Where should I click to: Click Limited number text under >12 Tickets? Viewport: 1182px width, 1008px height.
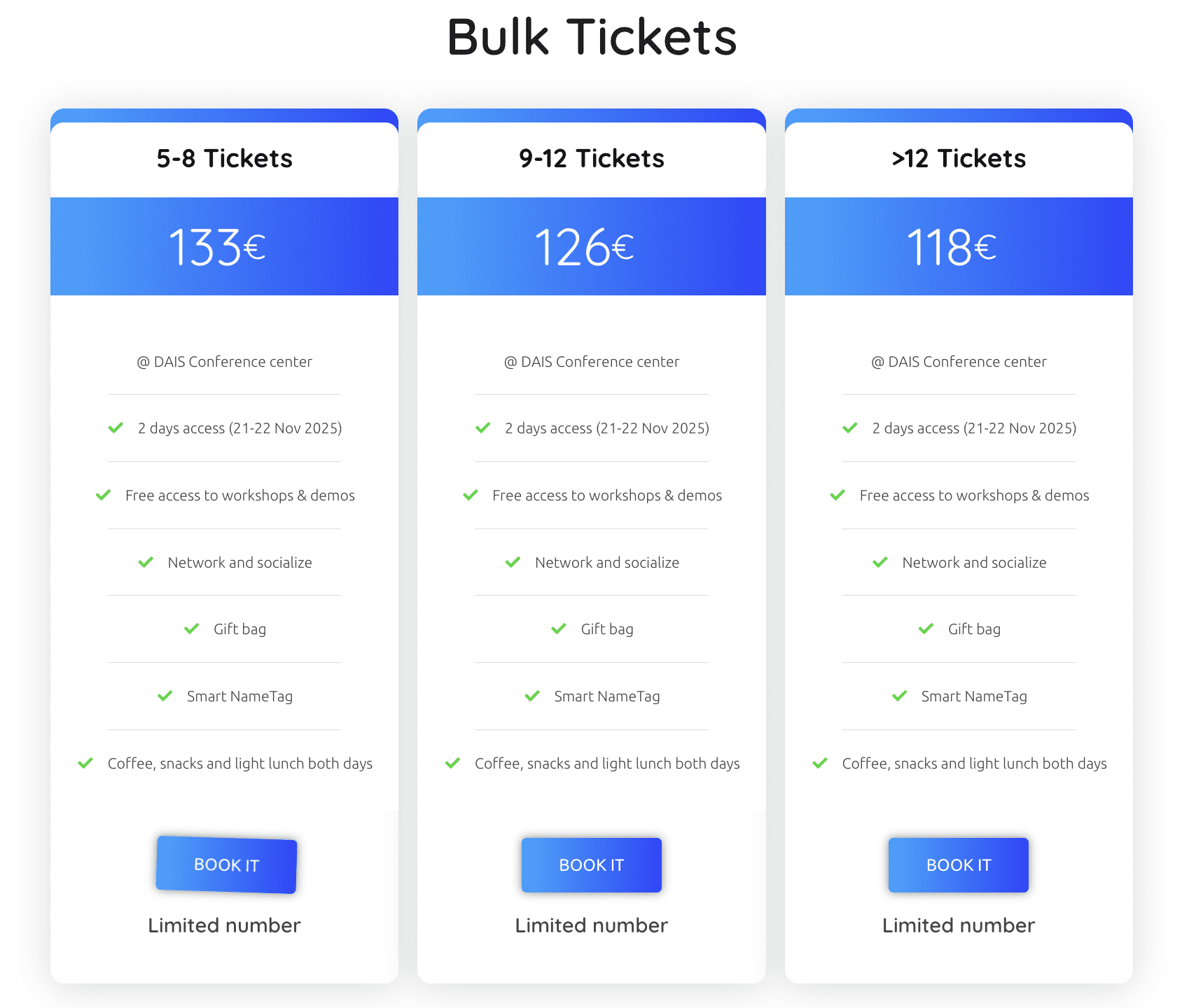pos(958,925)
